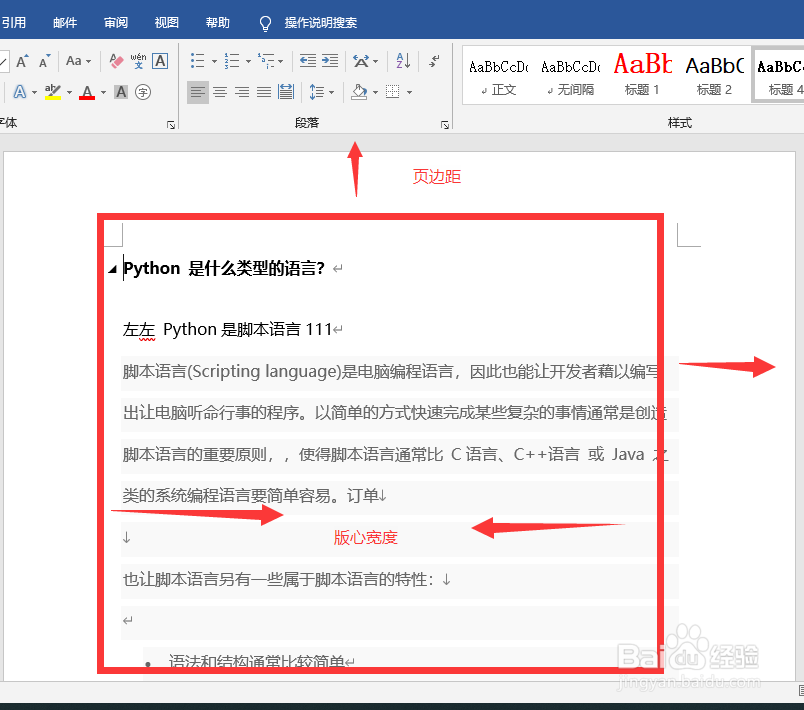Apply the 标题 2 style
Screen dimensions: 804x710
click(714, 76)
